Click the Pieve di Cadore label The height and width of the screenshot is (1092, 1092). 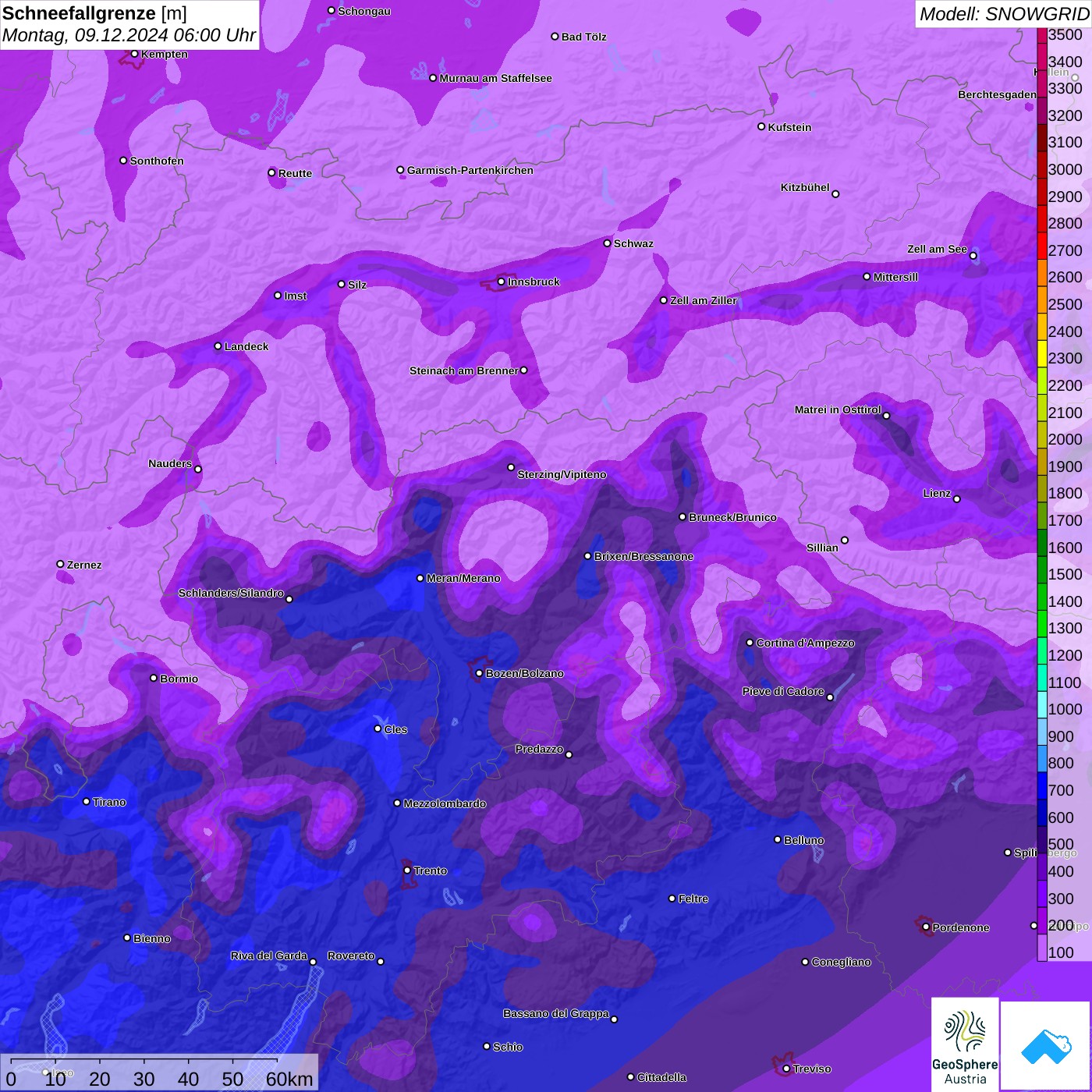(783, 691)
